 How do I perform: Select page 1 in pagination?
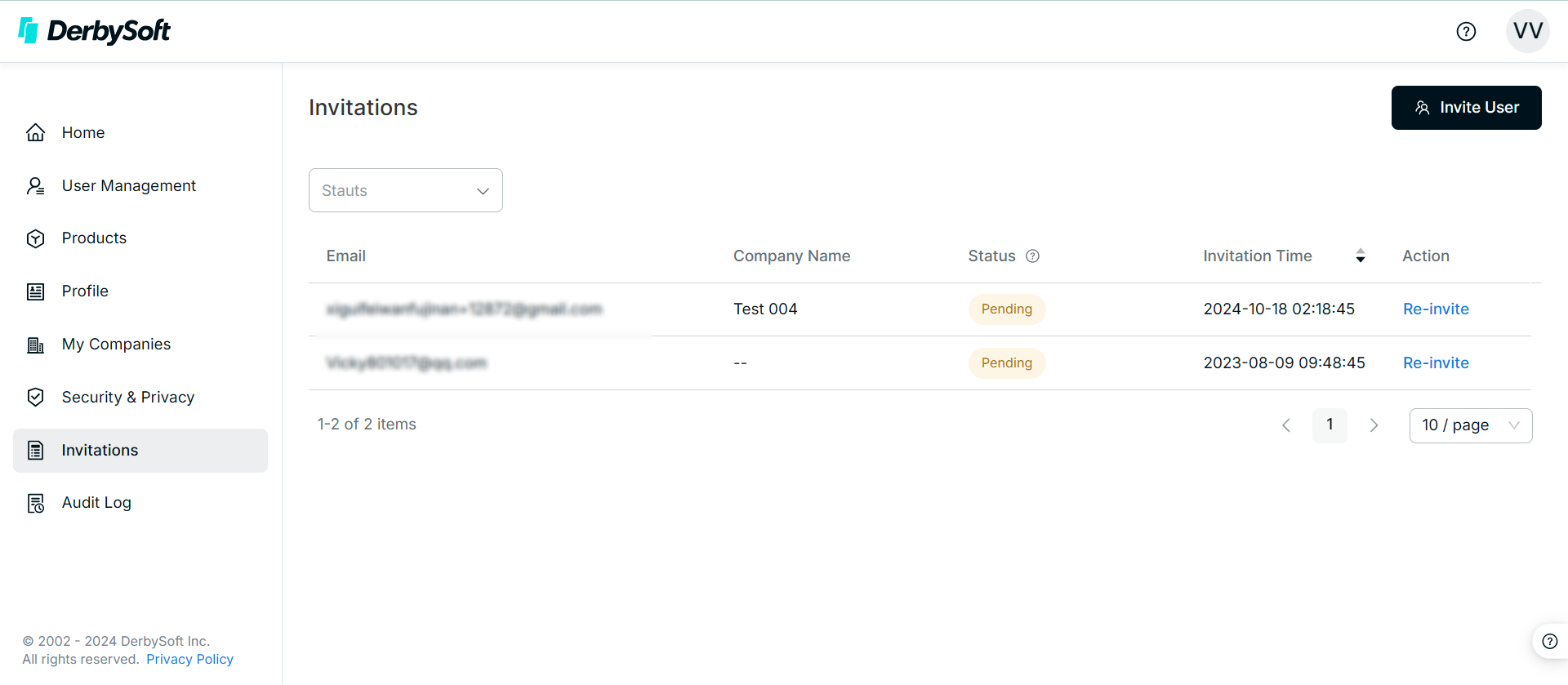pos(1330,425)
